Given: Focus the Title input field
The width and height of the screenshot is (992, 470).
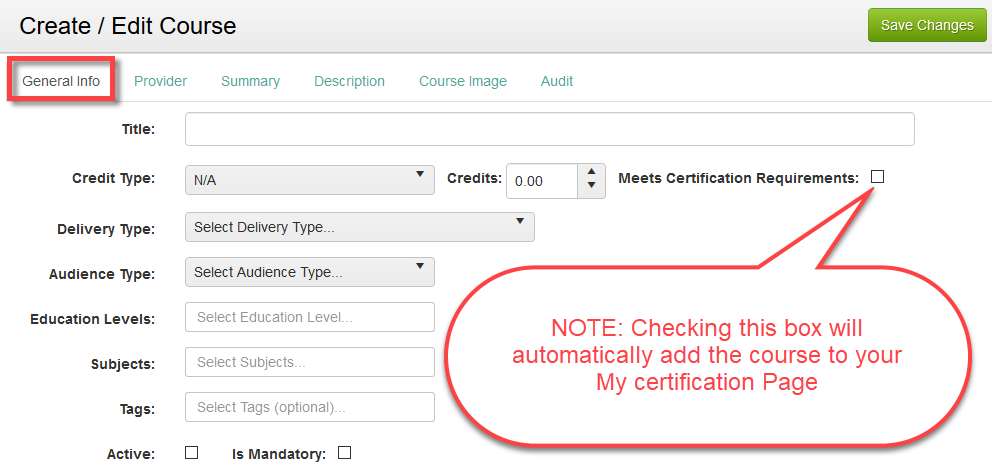Looking at the screenshot, I should [550, 129].
